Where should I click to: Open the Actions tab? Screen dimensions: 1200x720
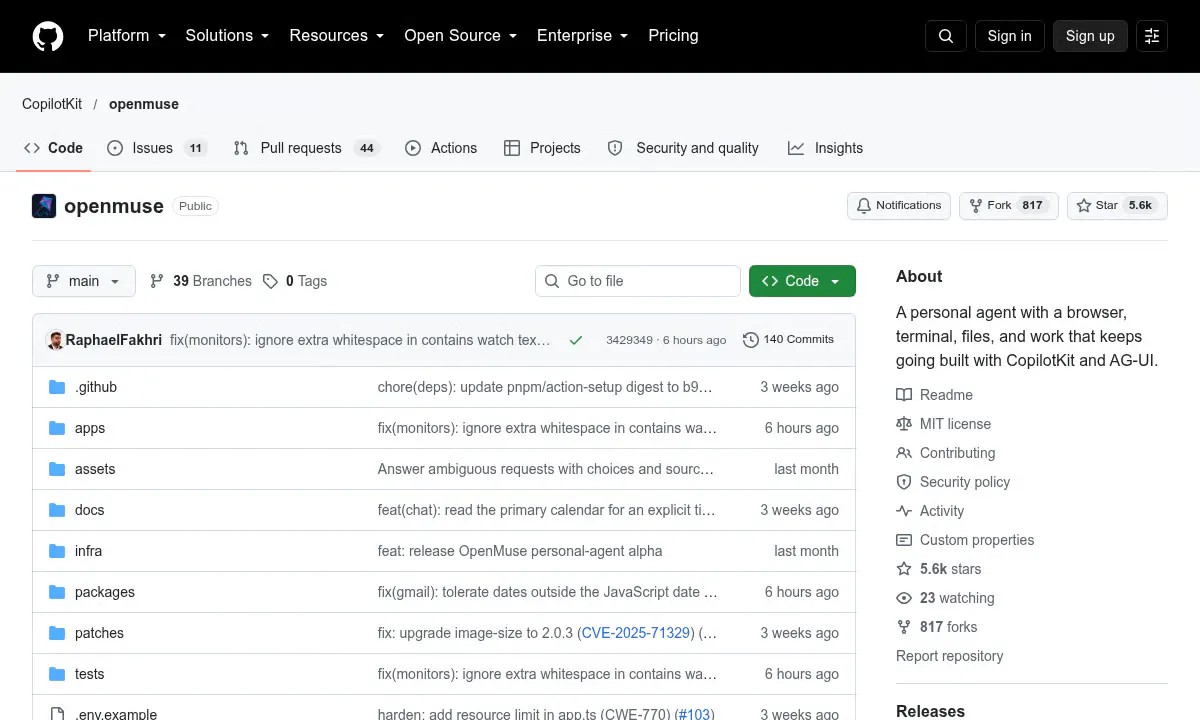[x=441, y=148]
